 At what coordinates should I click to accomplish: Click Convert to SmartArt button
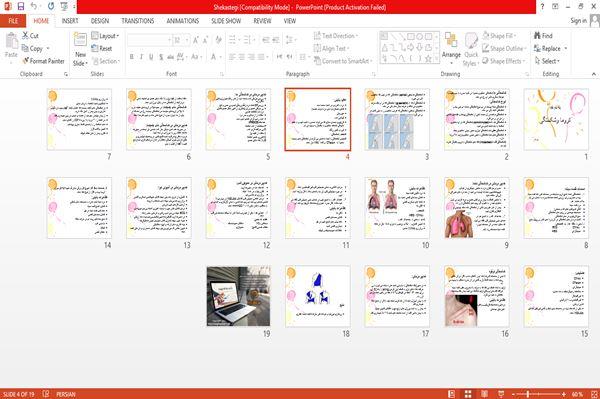click(342, 61)
